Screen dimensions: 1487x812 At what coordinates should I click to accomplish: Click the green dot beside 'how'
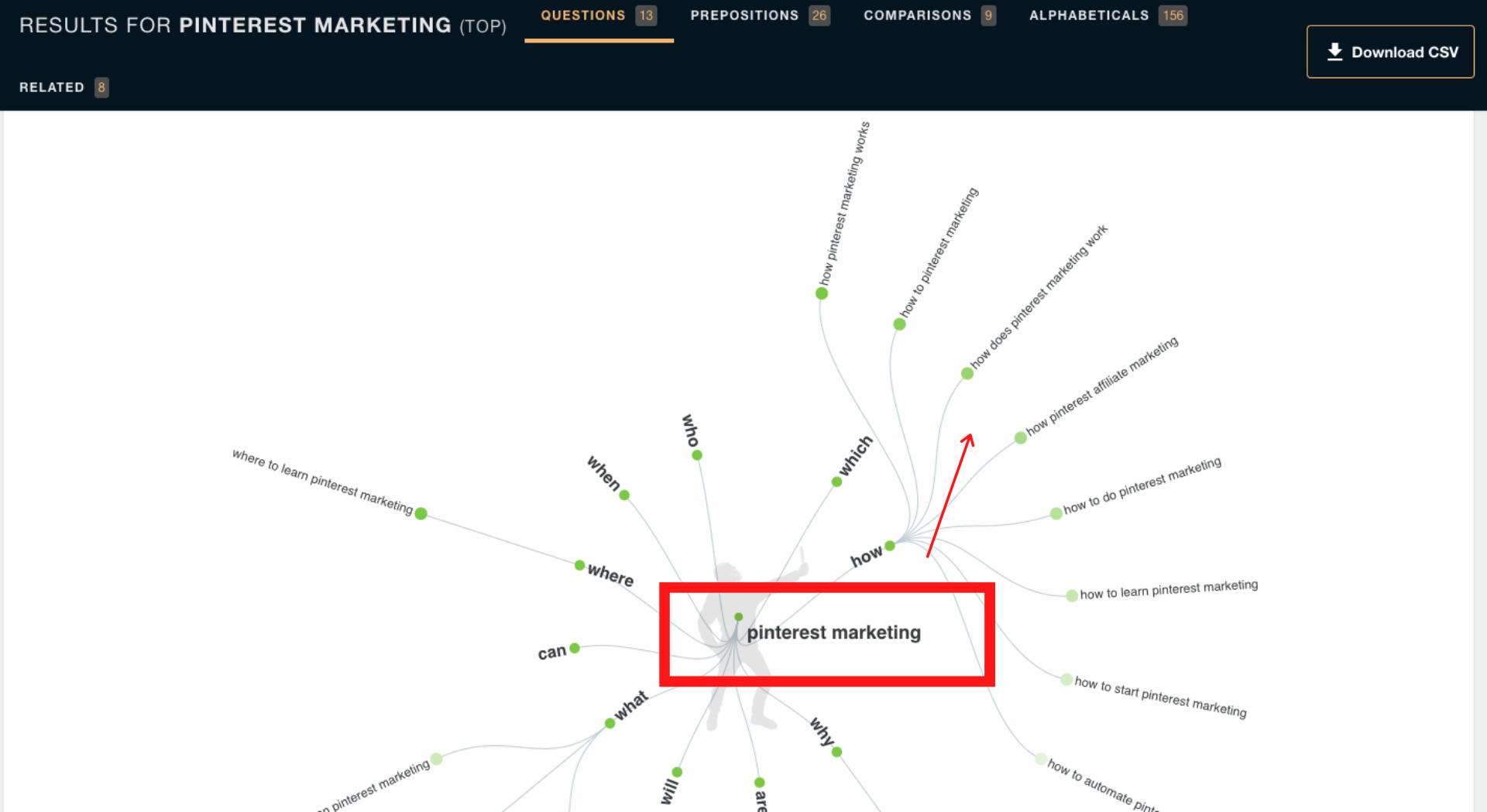[890, 546]
